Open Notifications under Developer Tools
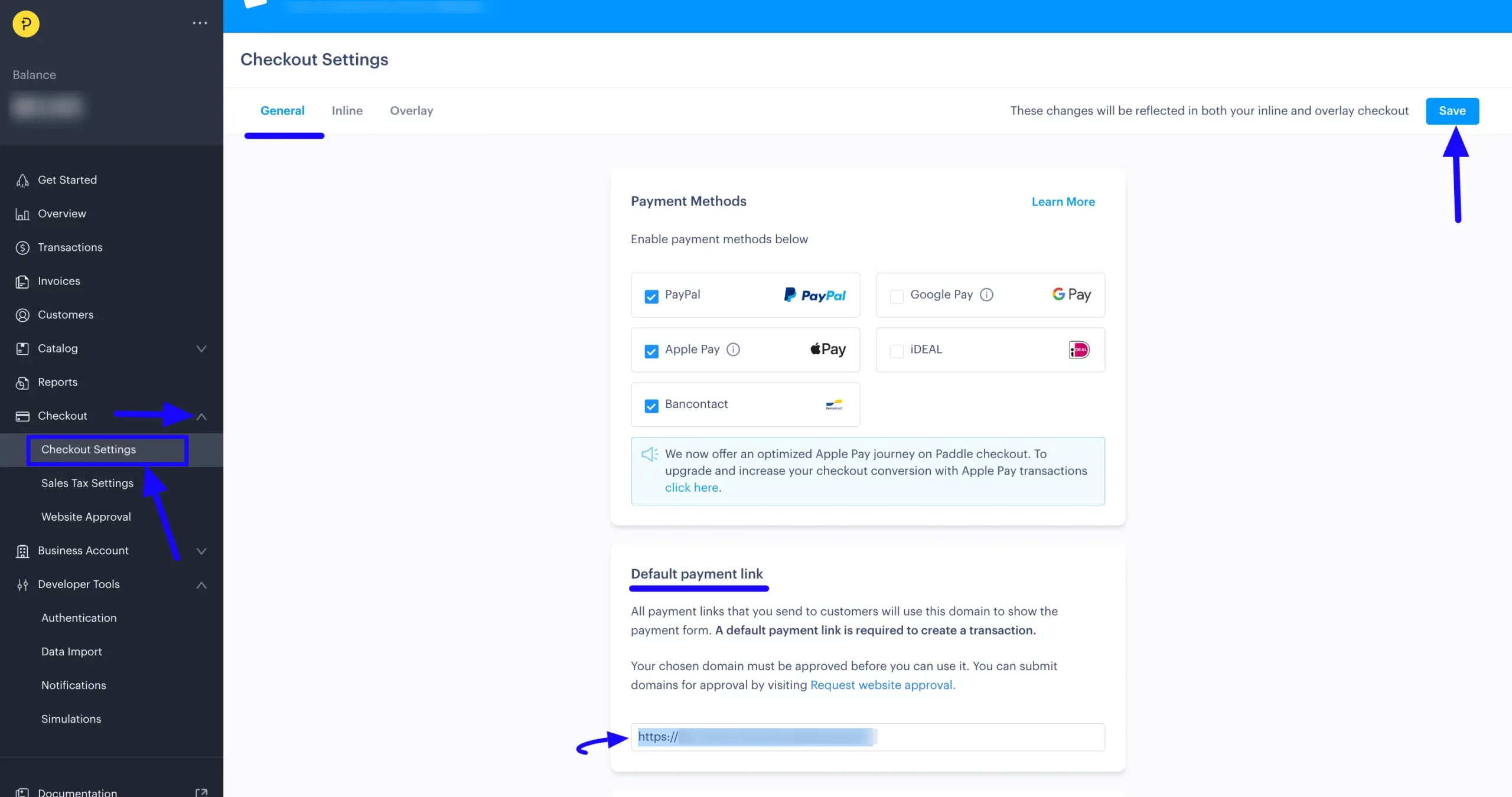 (74, 685)
